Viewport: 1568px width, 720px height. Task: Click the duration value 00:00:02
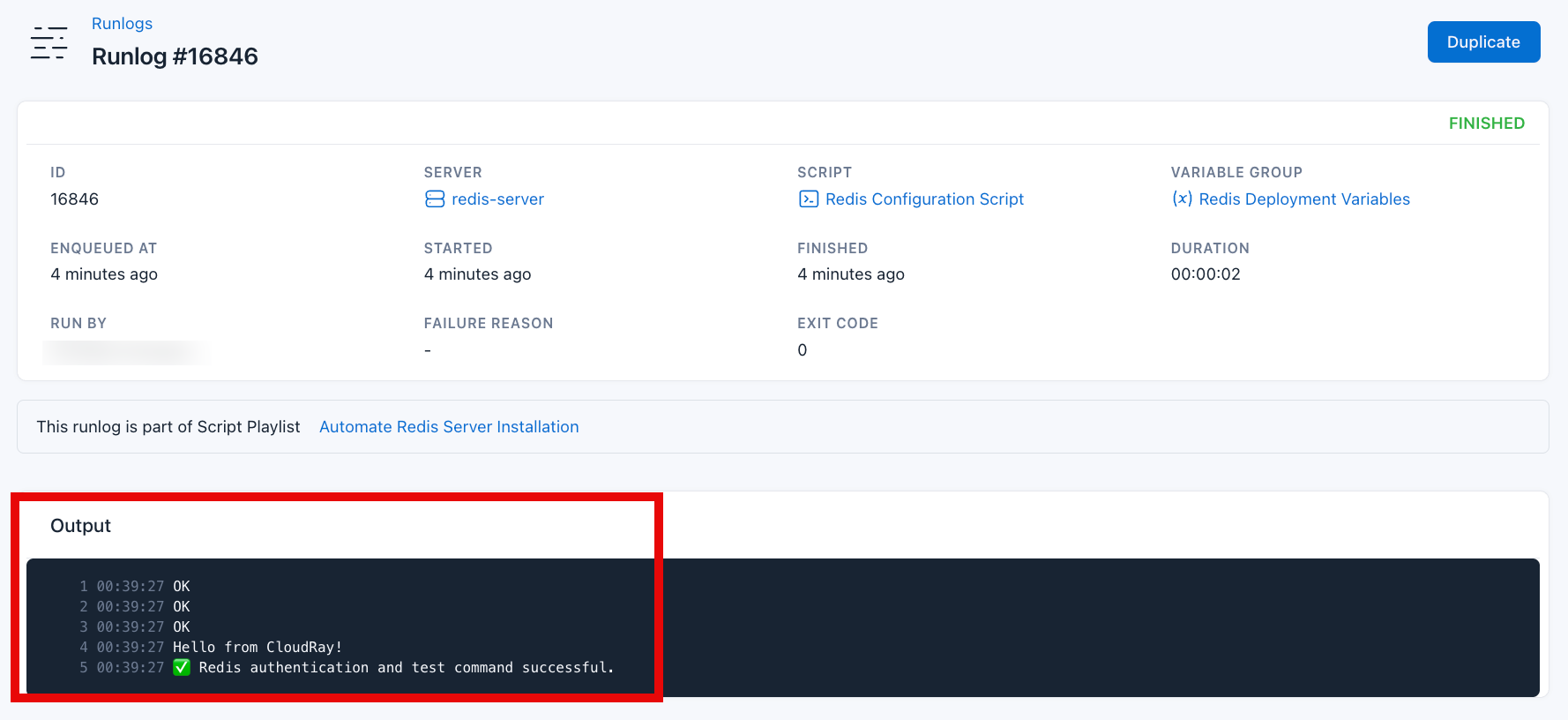click(x=1205, y=274)
